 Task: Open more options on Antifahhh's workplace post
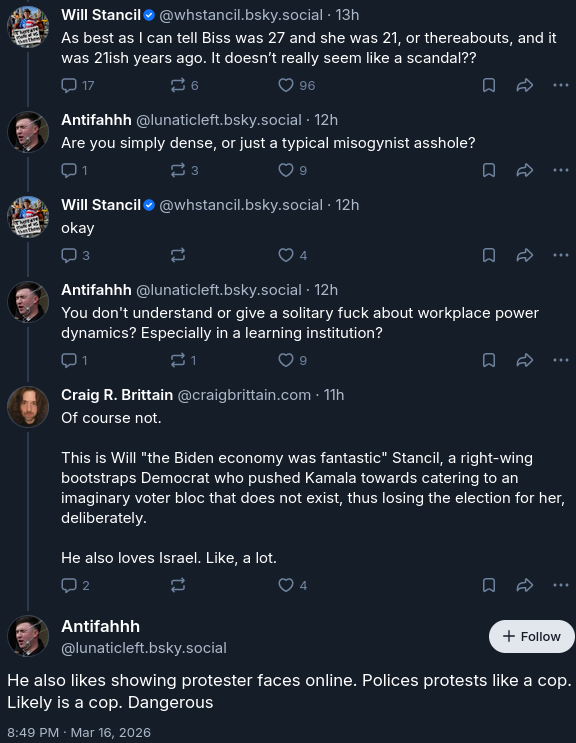[561, 360]
